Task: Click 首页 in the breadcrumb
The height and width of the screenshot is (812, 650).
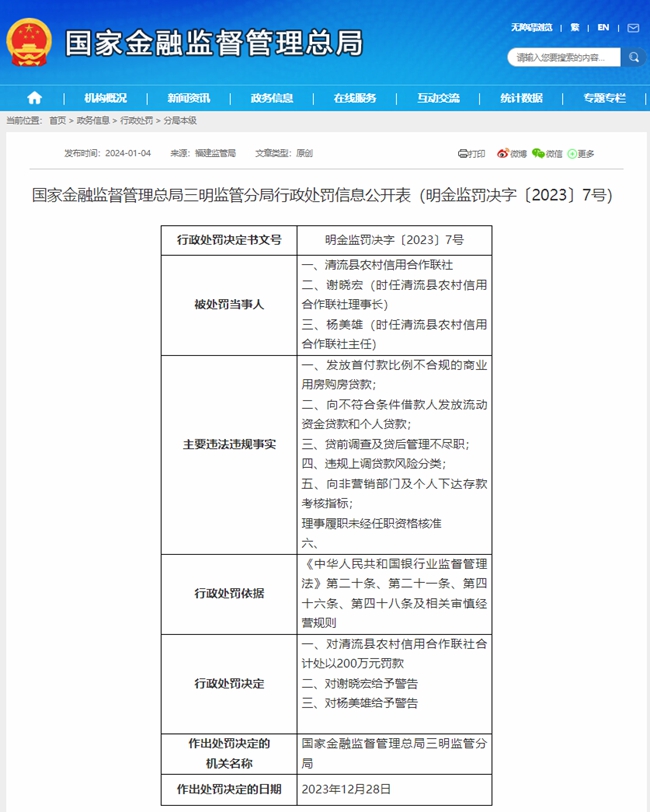Action: click(57, 121)
